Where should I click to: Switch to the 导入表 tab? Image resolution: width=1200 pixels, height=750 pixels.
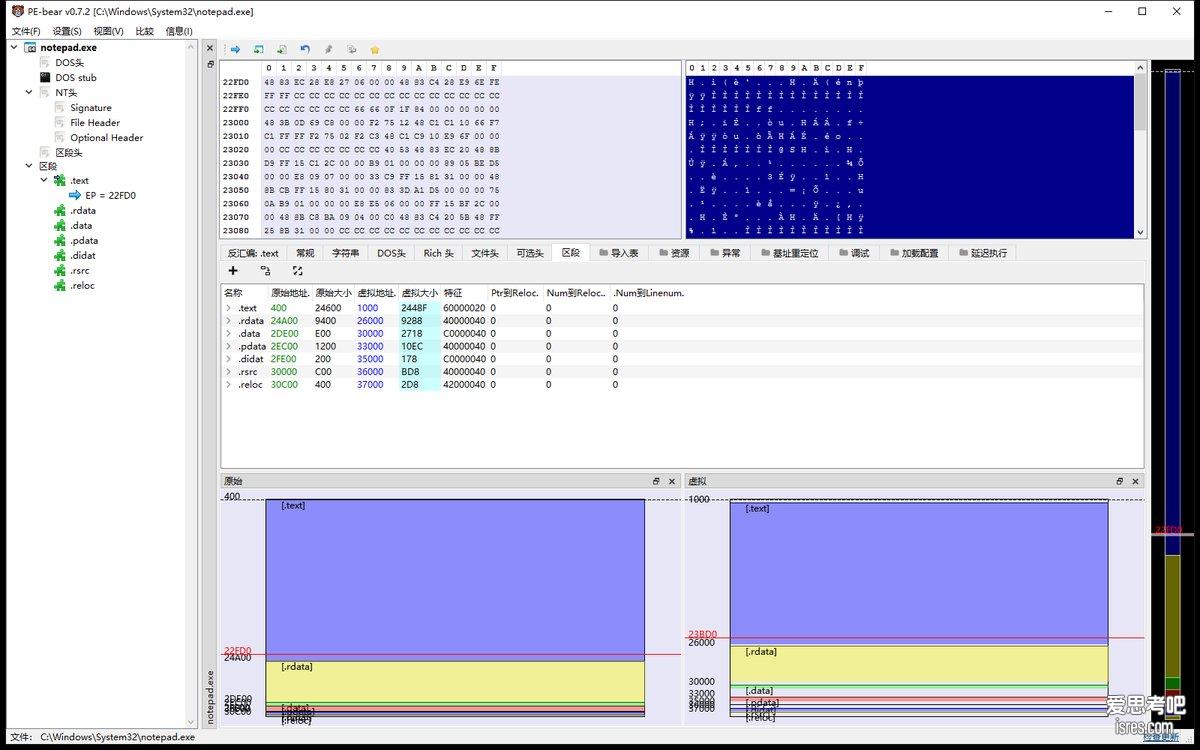pyautogui.click(x=618, y=253)
